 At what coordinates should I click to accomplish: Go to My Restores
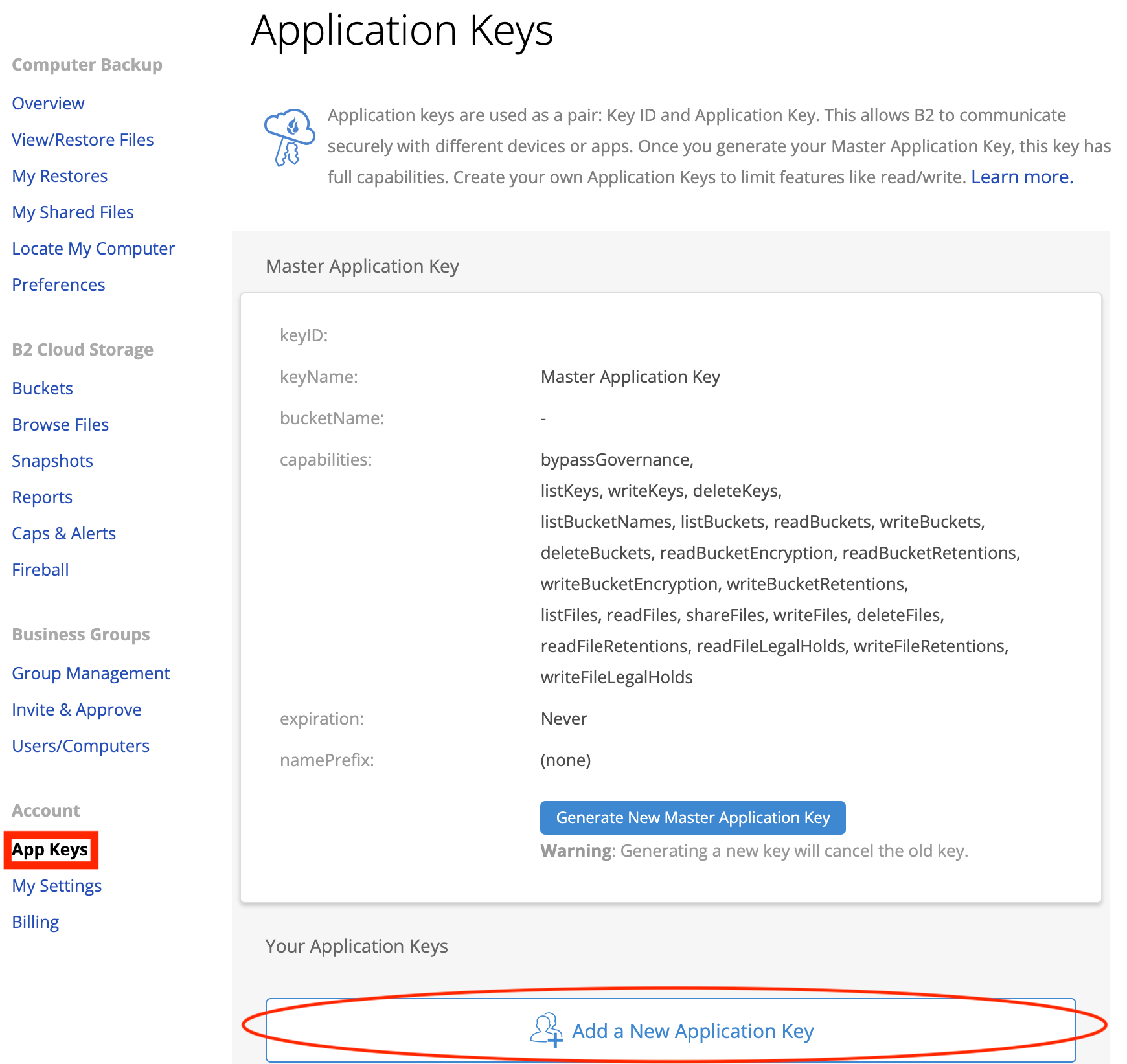coord(60,176)
